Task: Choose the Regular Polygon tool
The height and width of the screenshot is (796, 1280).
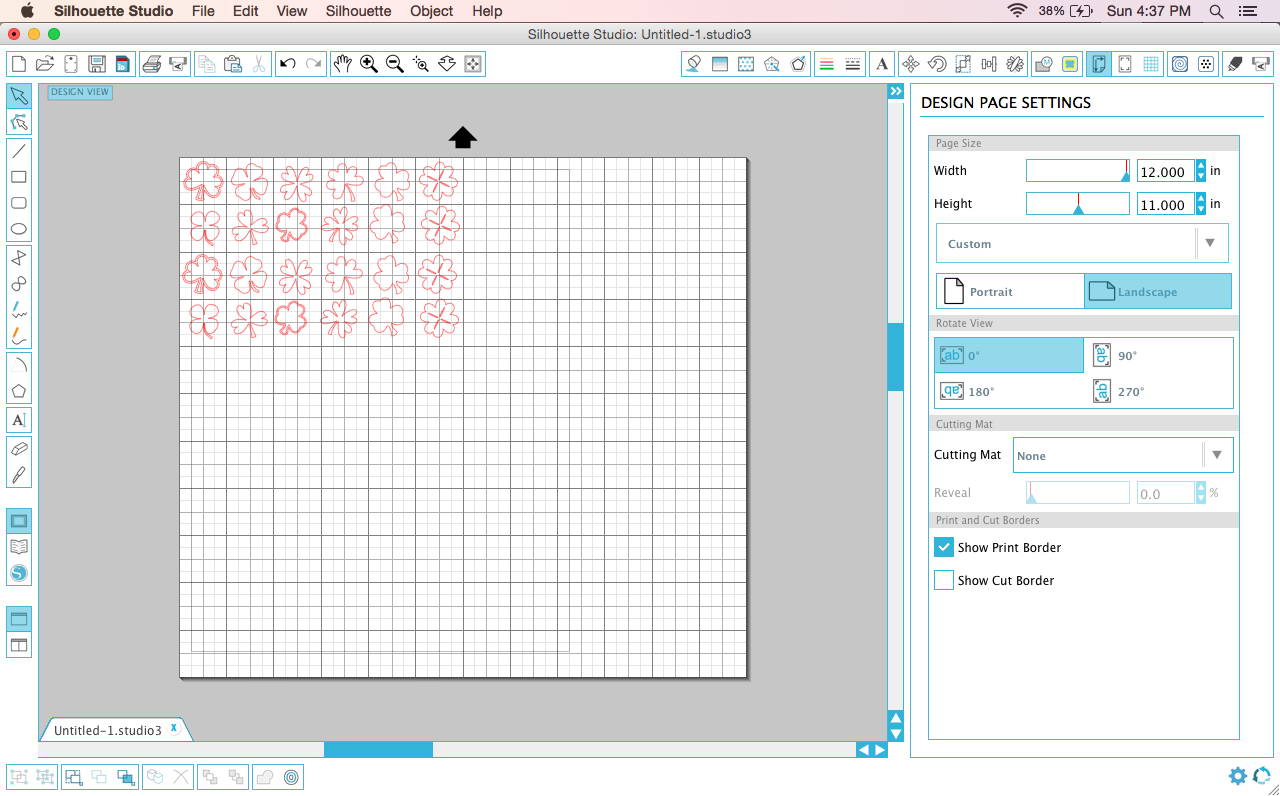Action: coord(19,391)
